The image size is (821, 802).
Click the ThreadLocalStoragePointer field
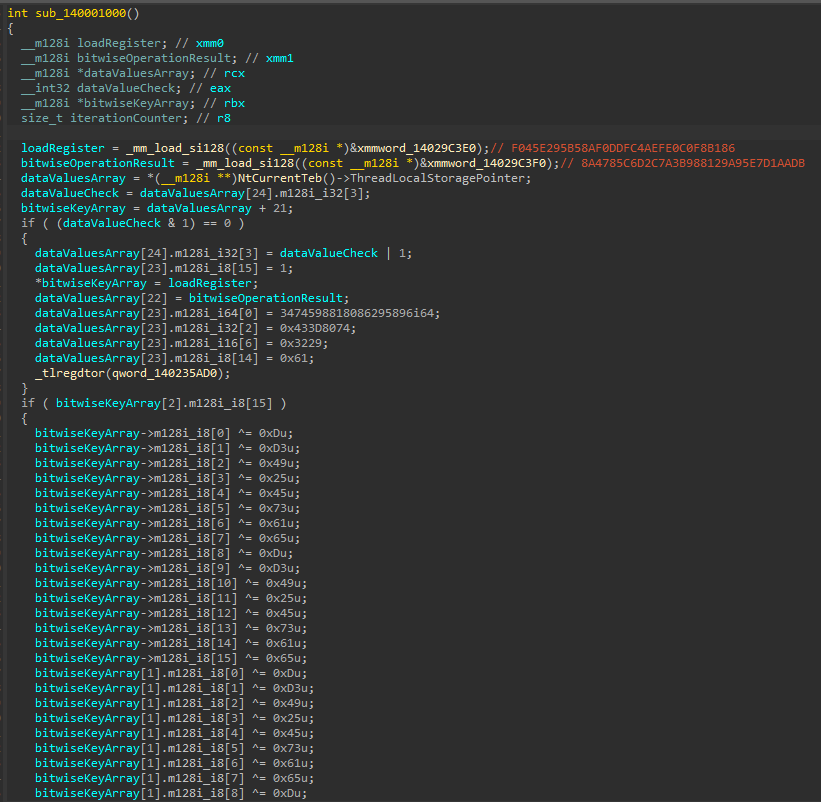[440, 178]
